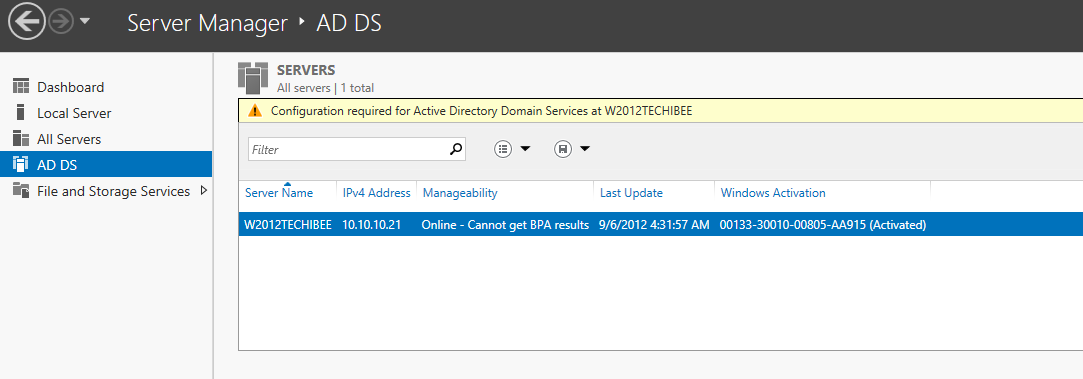The image size is (1083, 379).
Task: Click the AD DS sidebar icon
Action: [21, 164]
